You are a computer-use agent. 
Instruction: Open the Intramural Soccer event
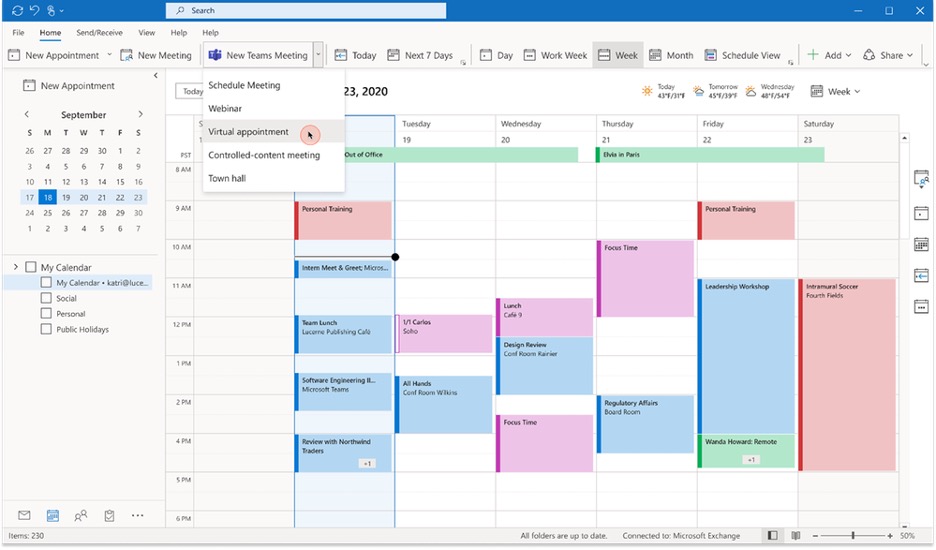847,374
